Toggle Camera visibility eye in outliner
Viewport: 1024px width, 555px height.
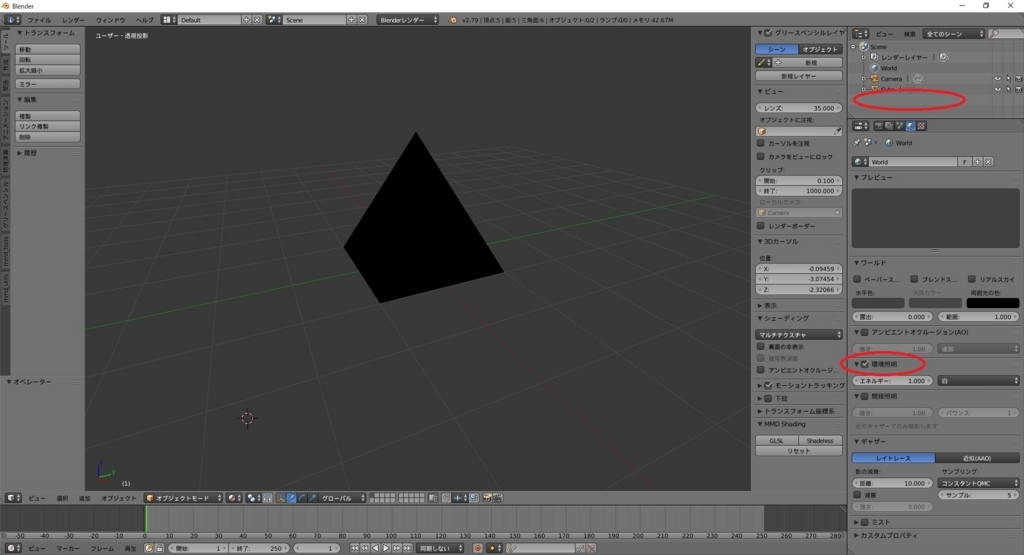997,79
